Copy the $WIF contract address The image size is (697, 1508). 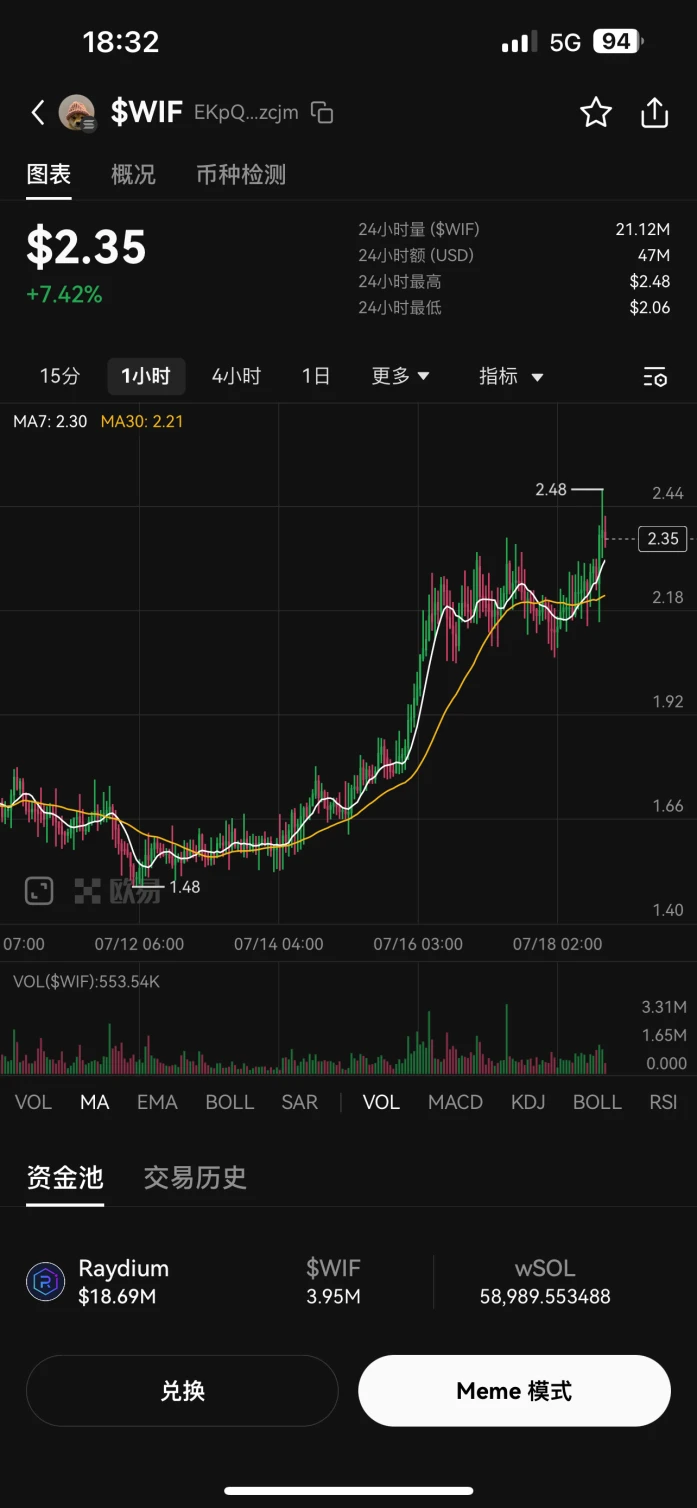point(322,112)
